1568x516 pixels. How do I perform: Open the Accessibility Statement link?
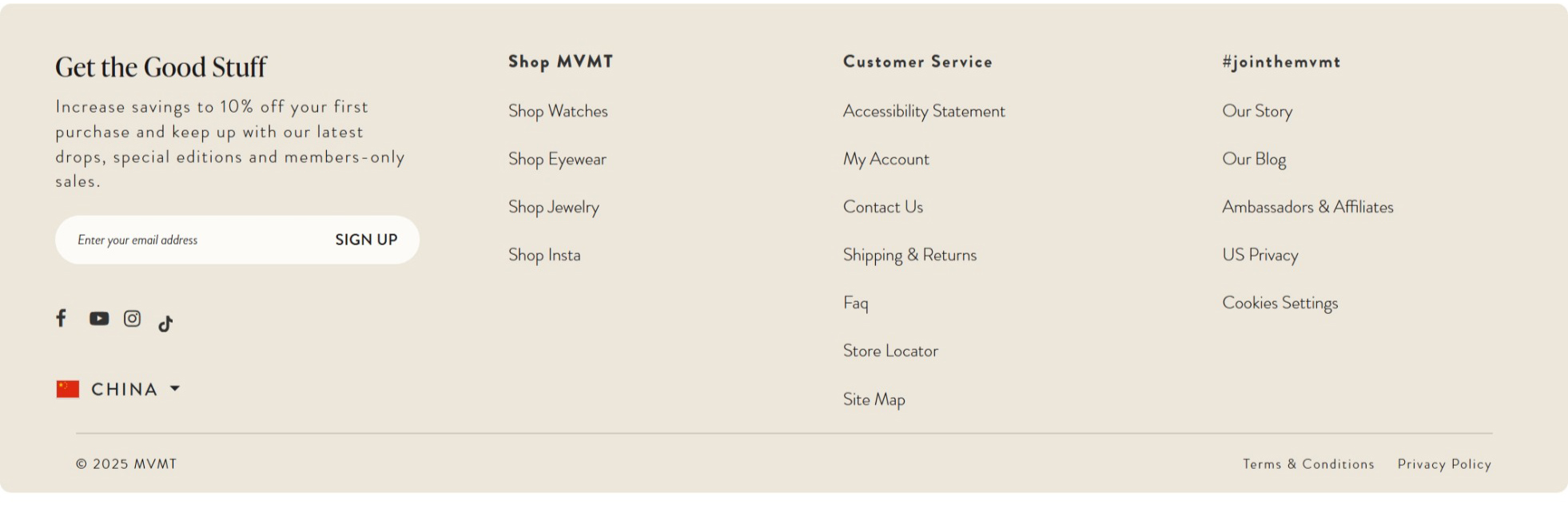pos(924,111)
